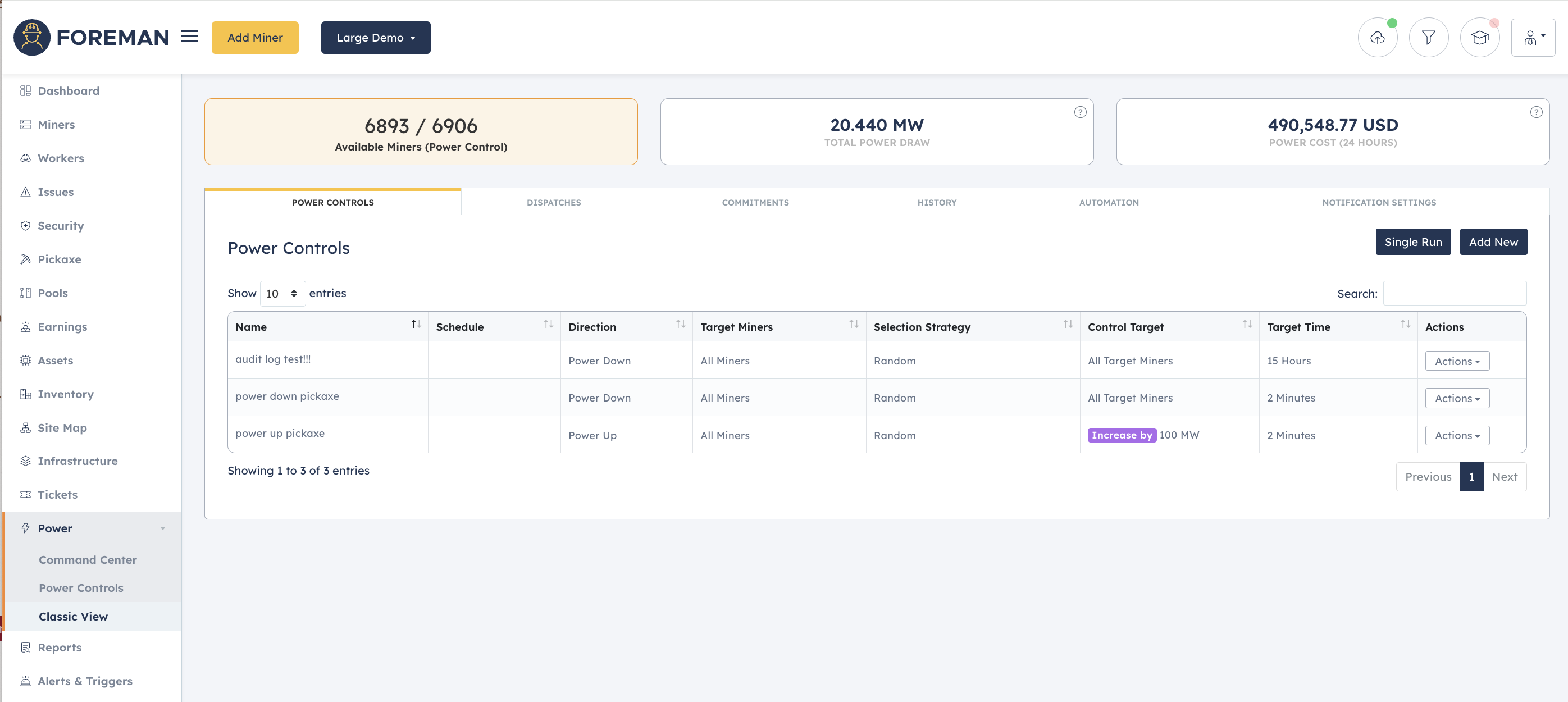The width and height of the screenshot is (1568, 702).
Task: Sort table by Name column arrows
Action: [x=416, y=325]
